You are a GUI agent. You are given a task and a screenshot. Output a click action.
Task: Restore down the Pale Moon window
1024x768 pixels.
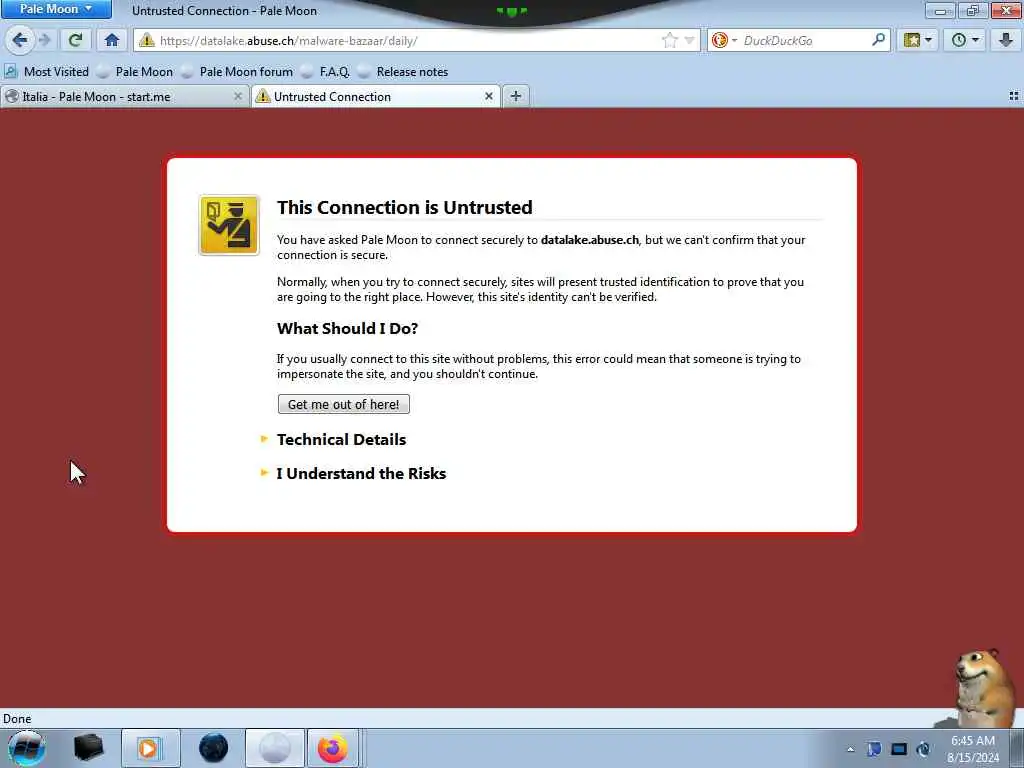pyautogui.click(x=973, y=10)
